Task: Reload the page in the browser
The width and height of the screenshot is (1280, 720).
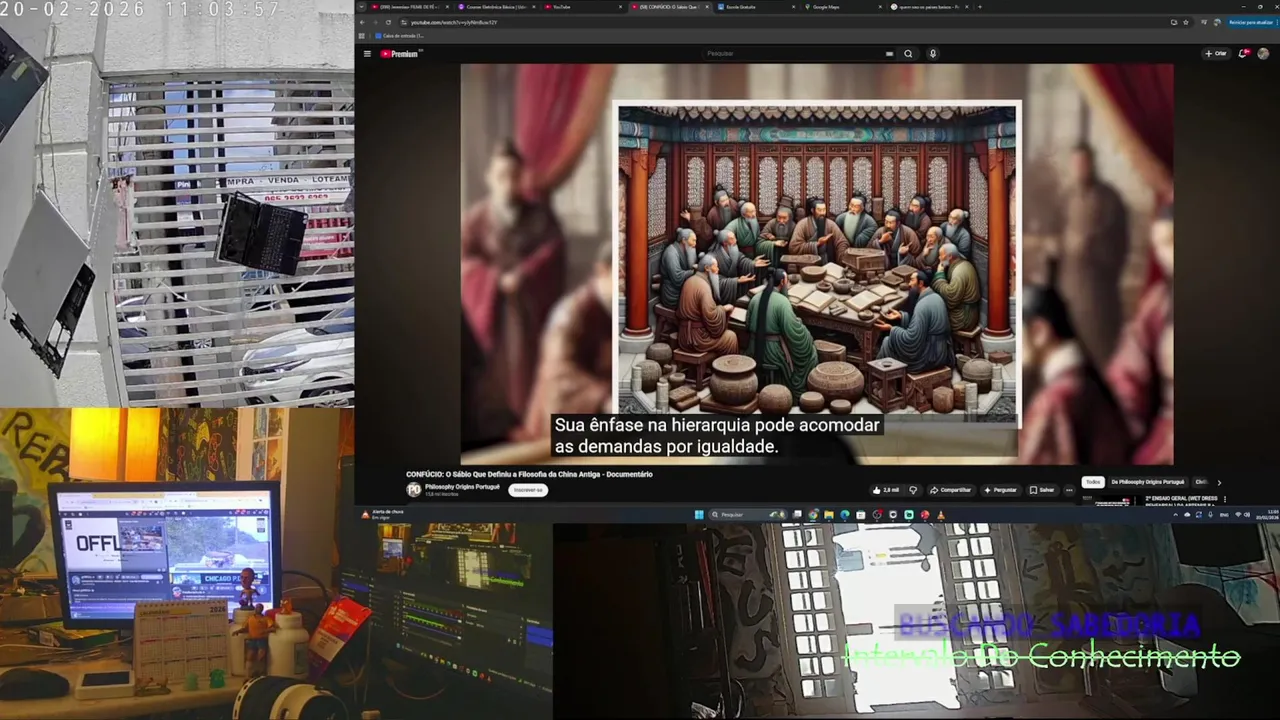Action: pos(389,22)
